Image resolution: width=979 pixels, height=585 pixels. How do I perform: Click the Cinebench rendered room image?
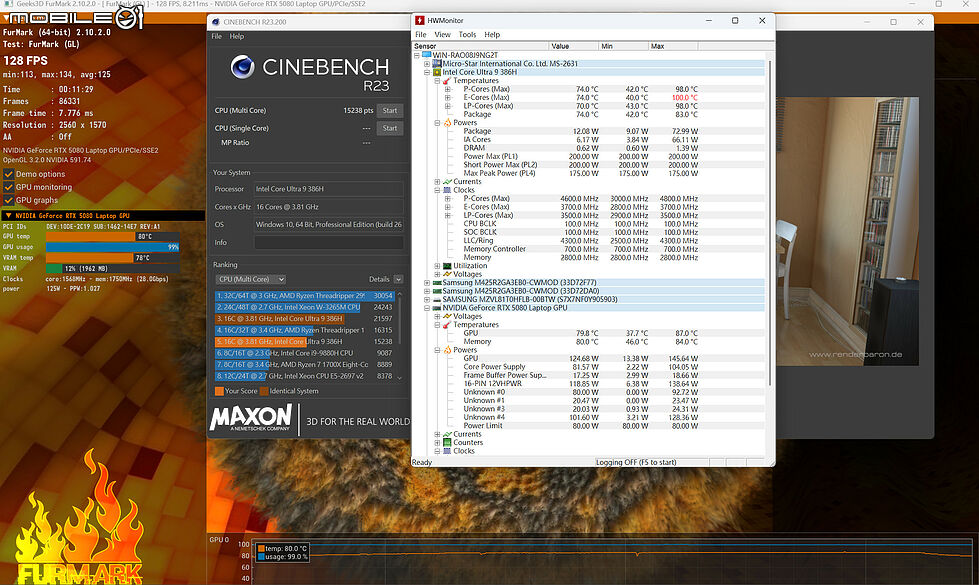tap(847, 231)
